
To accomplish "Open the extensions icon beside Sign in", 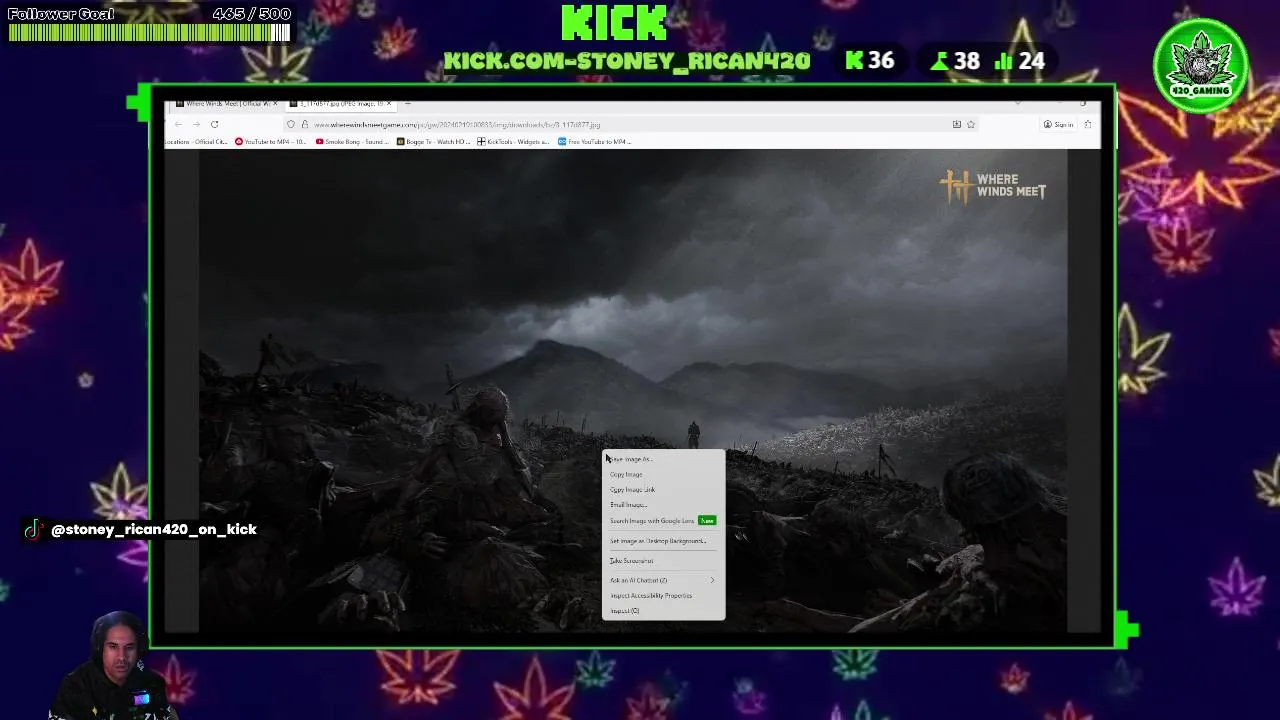I will (1087, 124).
